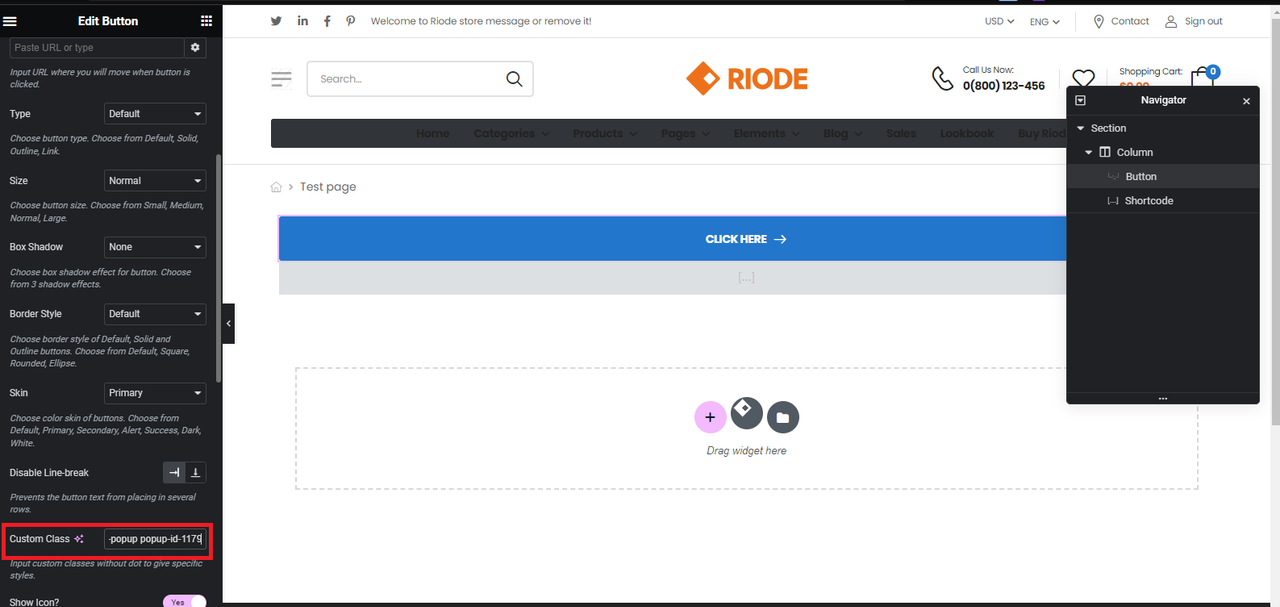Click the wishlist heart icon

click(x=1083, y=79)
